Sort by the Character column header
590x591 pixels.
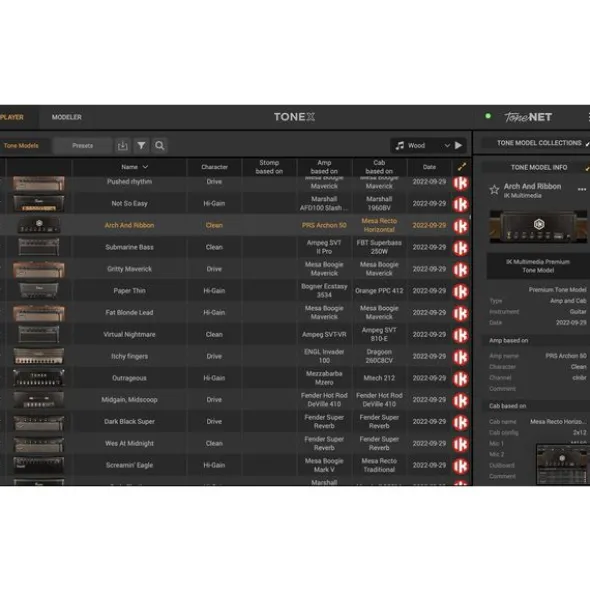tap(215, 167)
